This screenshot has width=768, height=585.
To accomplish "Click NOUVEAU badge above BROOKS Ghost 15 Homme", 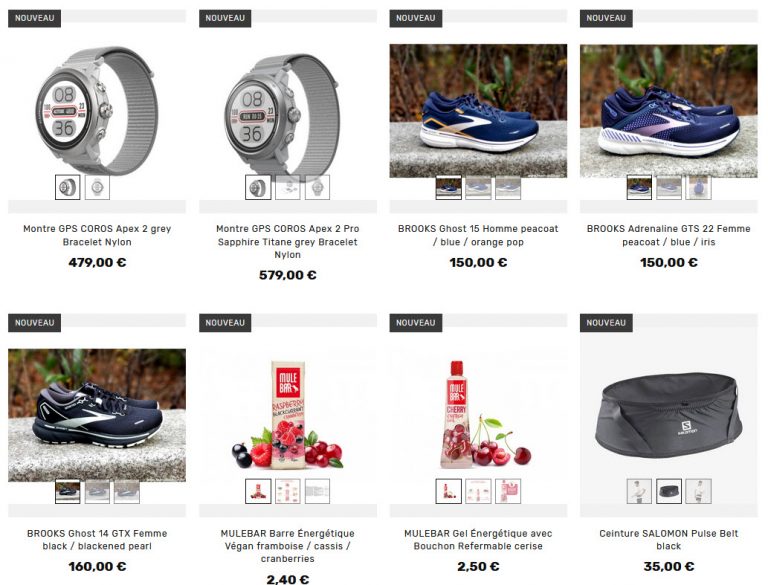I will [416, 18].
